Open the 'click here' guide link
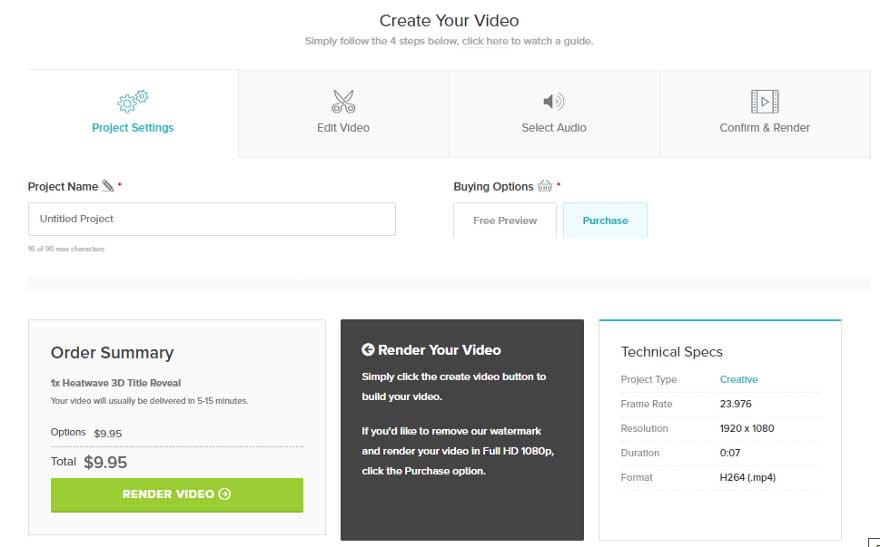 [x=485, y=41]
